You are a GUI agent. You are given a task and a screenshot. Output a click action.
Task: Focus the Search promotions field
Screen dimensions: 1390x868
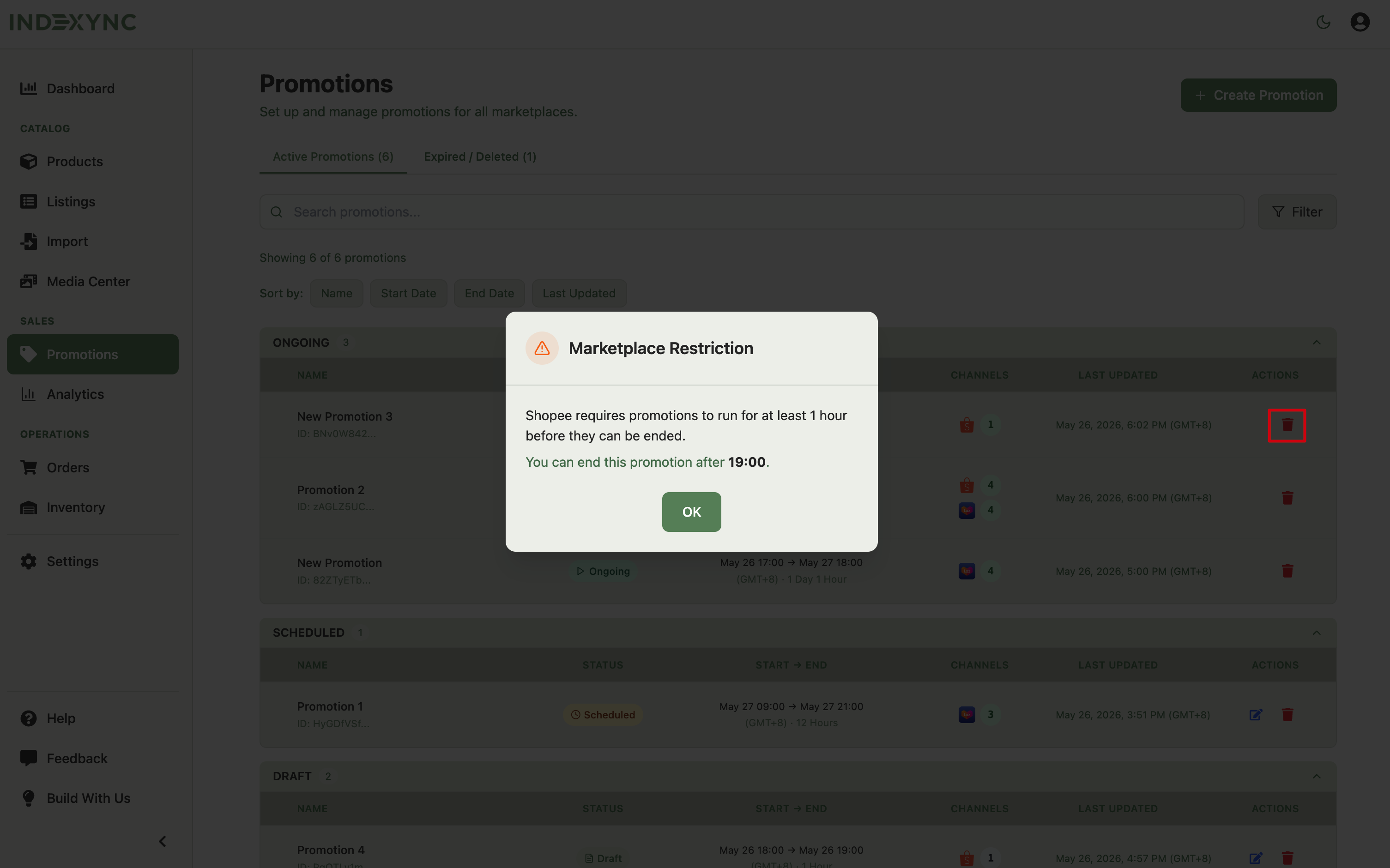click(751, 212)
